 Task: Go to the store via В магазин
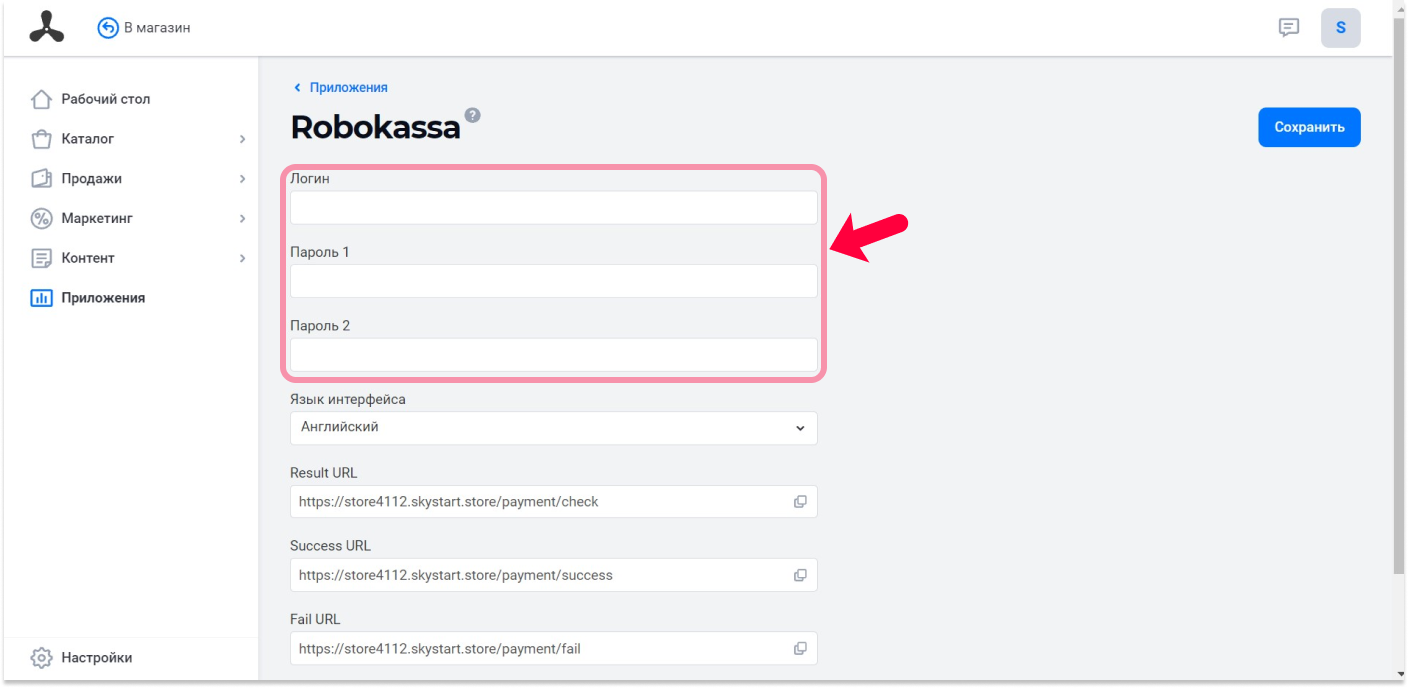[x=157, y=28]
